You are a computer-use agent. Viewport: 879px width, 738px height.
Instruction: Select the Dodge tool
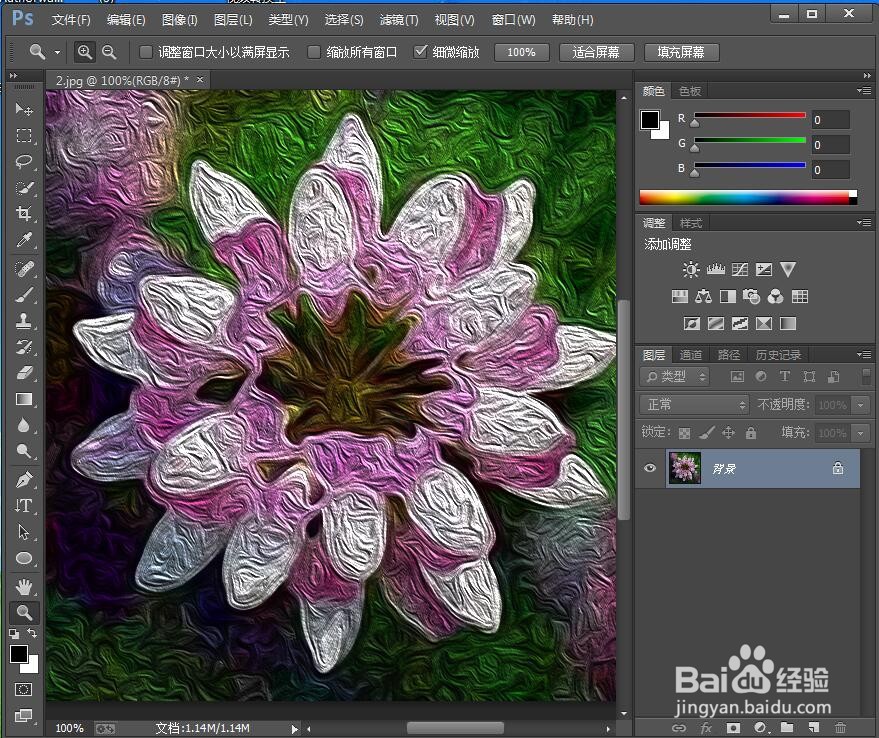click(x=24, y=451)
